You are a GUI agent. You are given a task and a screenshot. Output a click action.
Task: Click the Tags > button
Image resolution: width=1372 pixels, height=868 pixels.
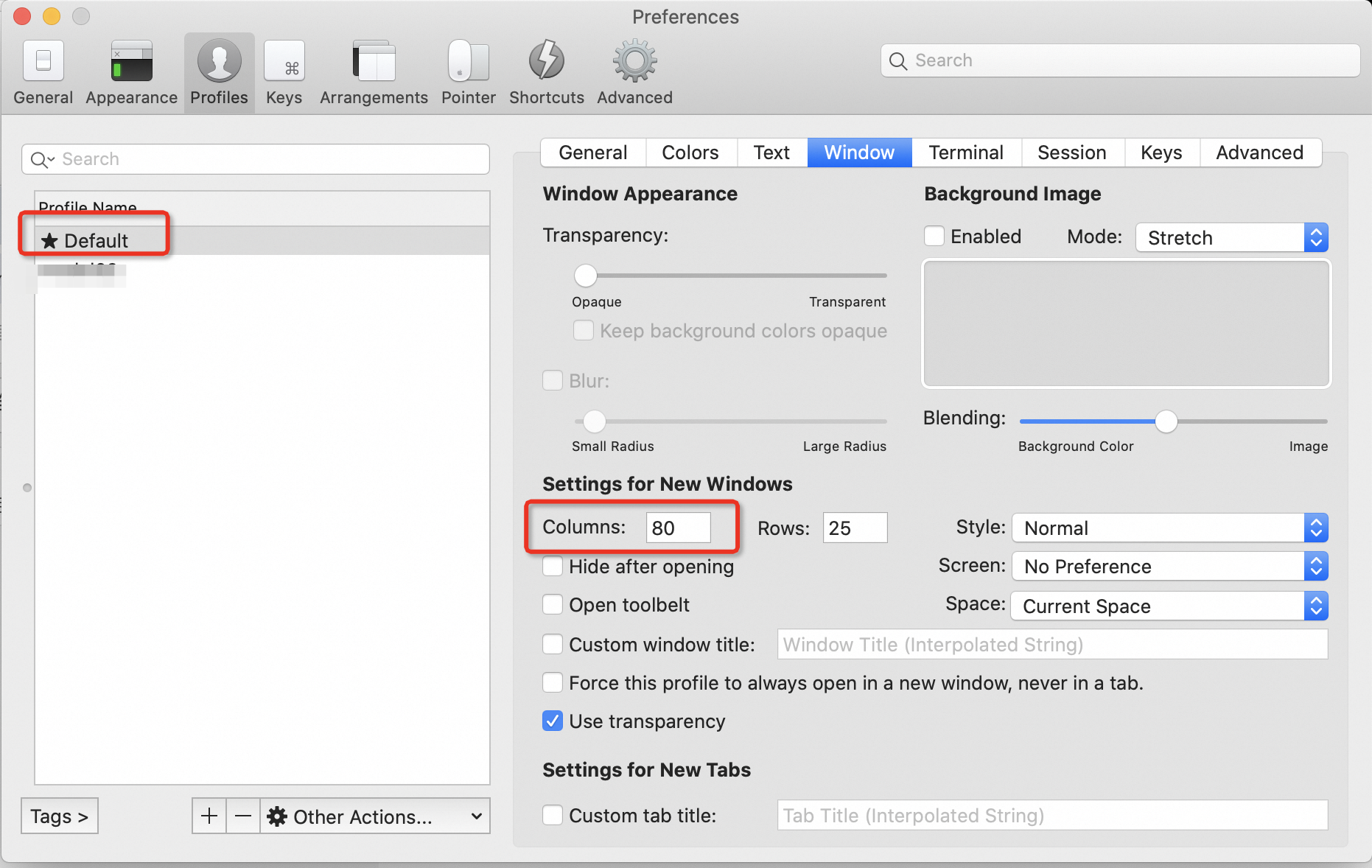(x=60, y=816)
